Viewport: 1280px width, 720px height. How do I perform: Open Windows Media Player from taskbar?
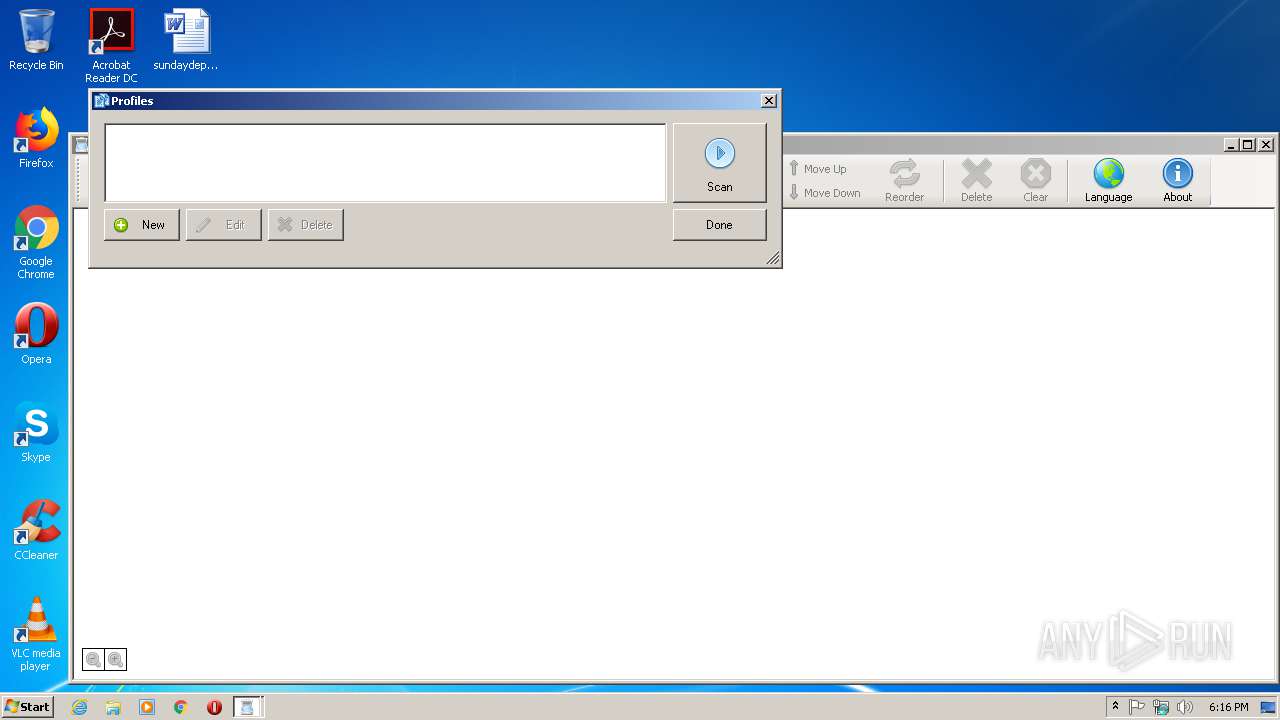[147, 707]
